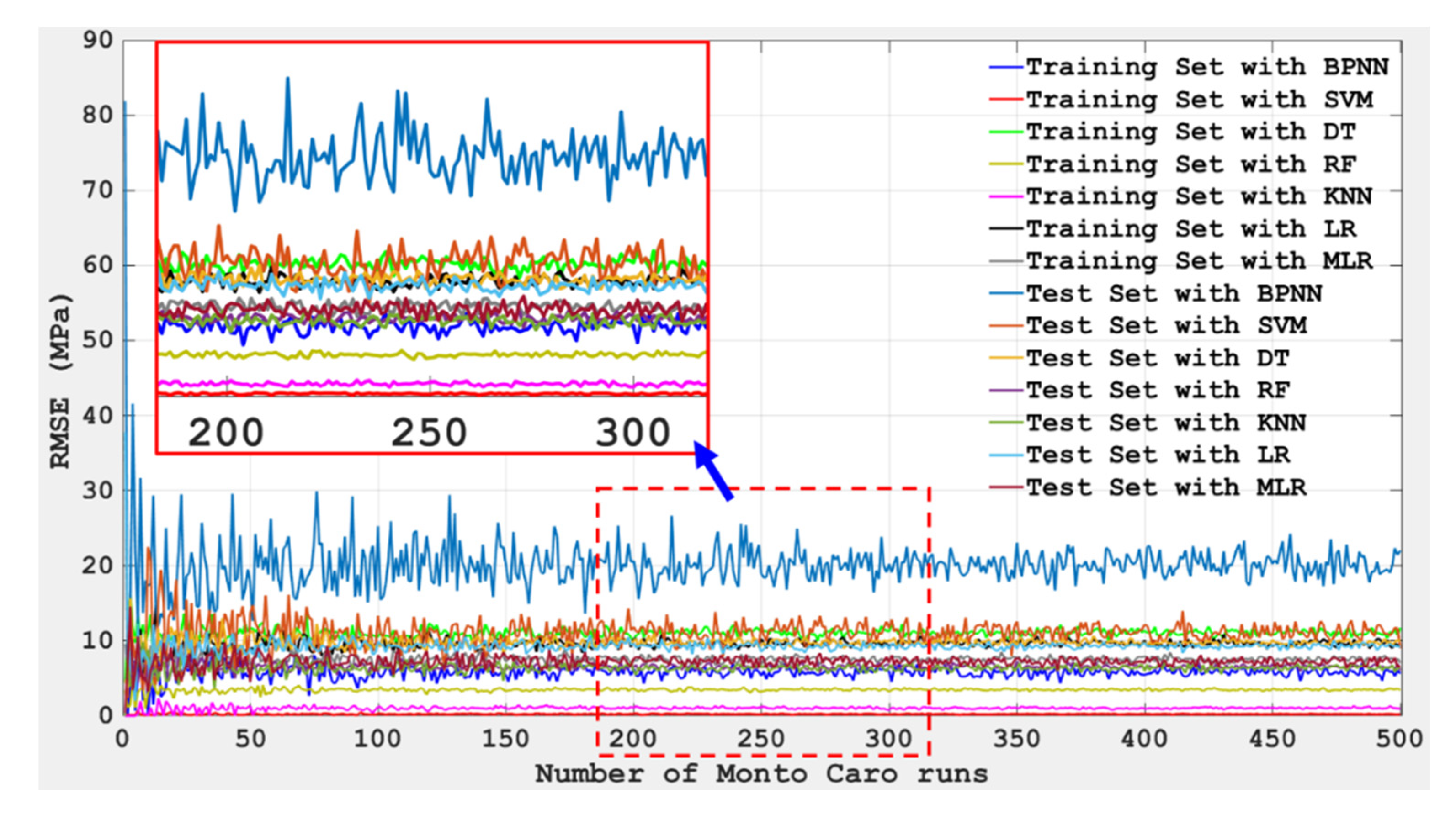Click the y-axis title 'RMSE (MPa)'

coord(61,381)
